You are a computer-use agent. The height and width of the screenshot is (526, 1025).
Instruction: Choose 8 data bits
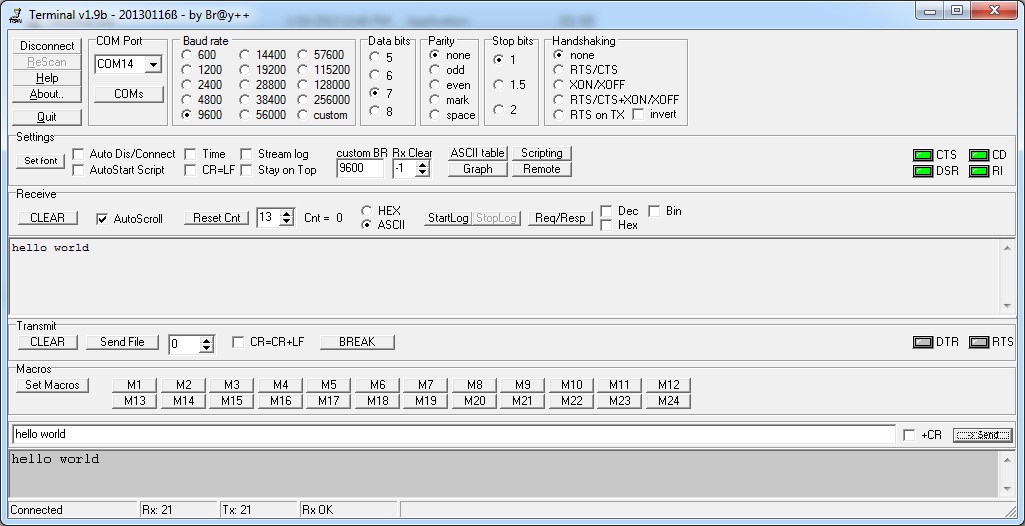pos(375,111)
